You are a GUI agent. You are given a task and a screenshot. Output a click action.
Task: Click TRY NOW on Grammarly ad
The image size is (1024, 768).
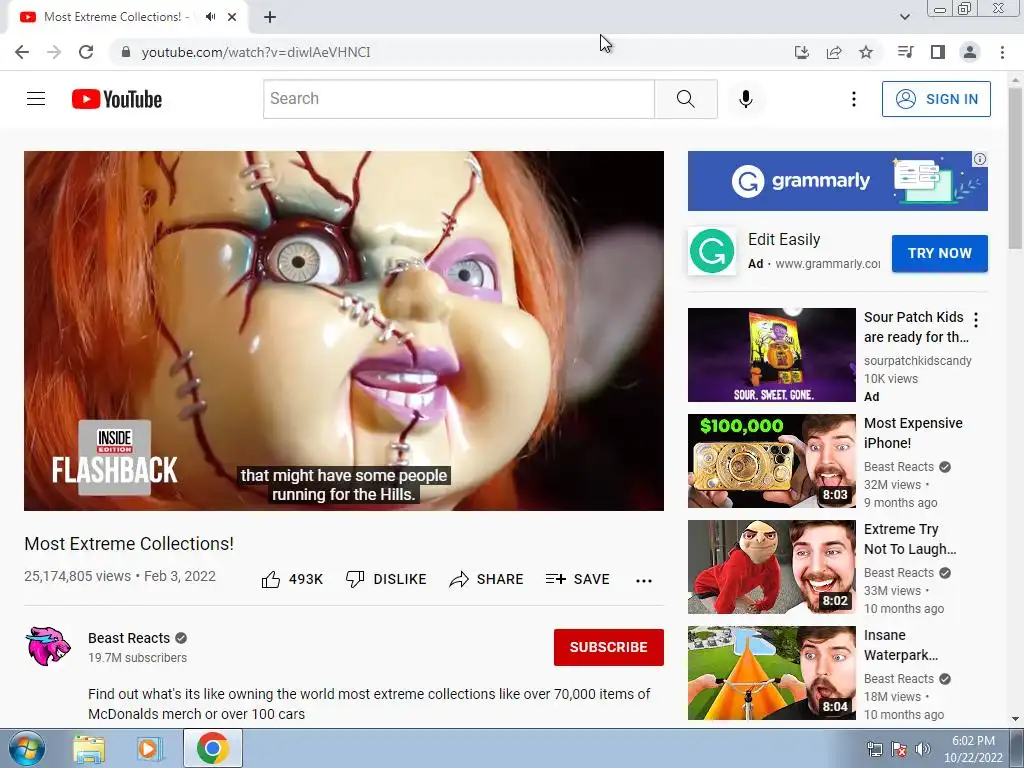pyautogui.click(x=939, y=253)
